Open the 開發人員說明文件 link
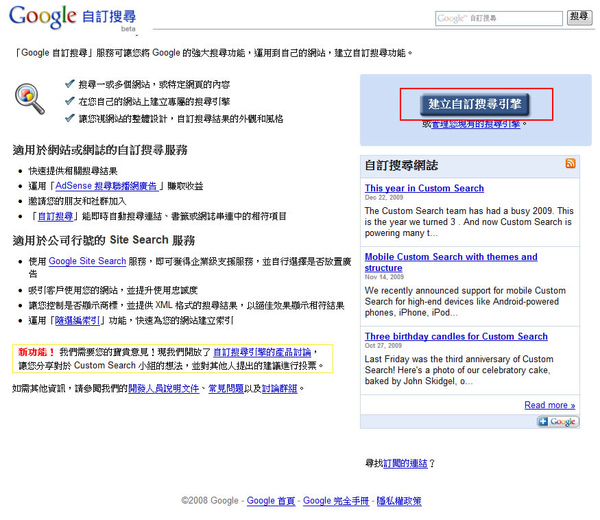The height and width of the screenshot is (520, 600). pyautogui.click(x=163, y=389)
